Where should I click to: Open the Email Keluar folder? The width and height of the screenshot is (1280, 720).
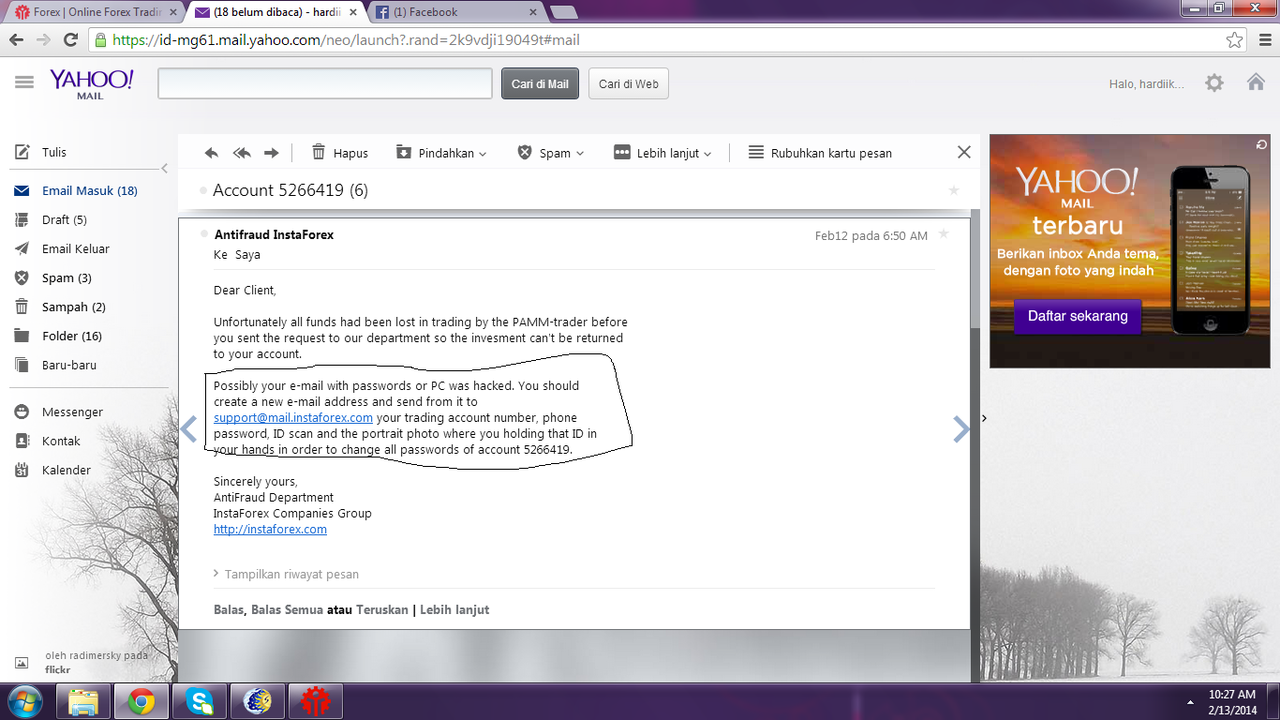click(62, 248)
